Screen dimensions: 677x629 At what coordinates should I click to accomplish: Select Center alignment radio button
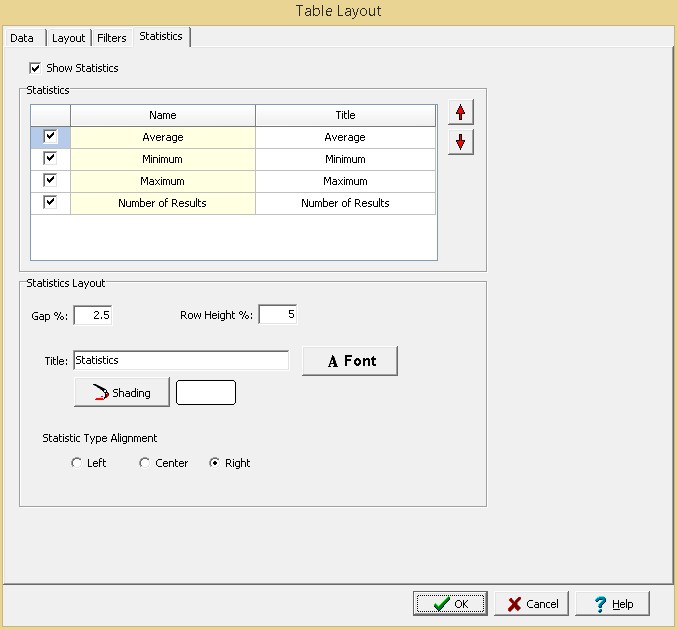(145, 463)
